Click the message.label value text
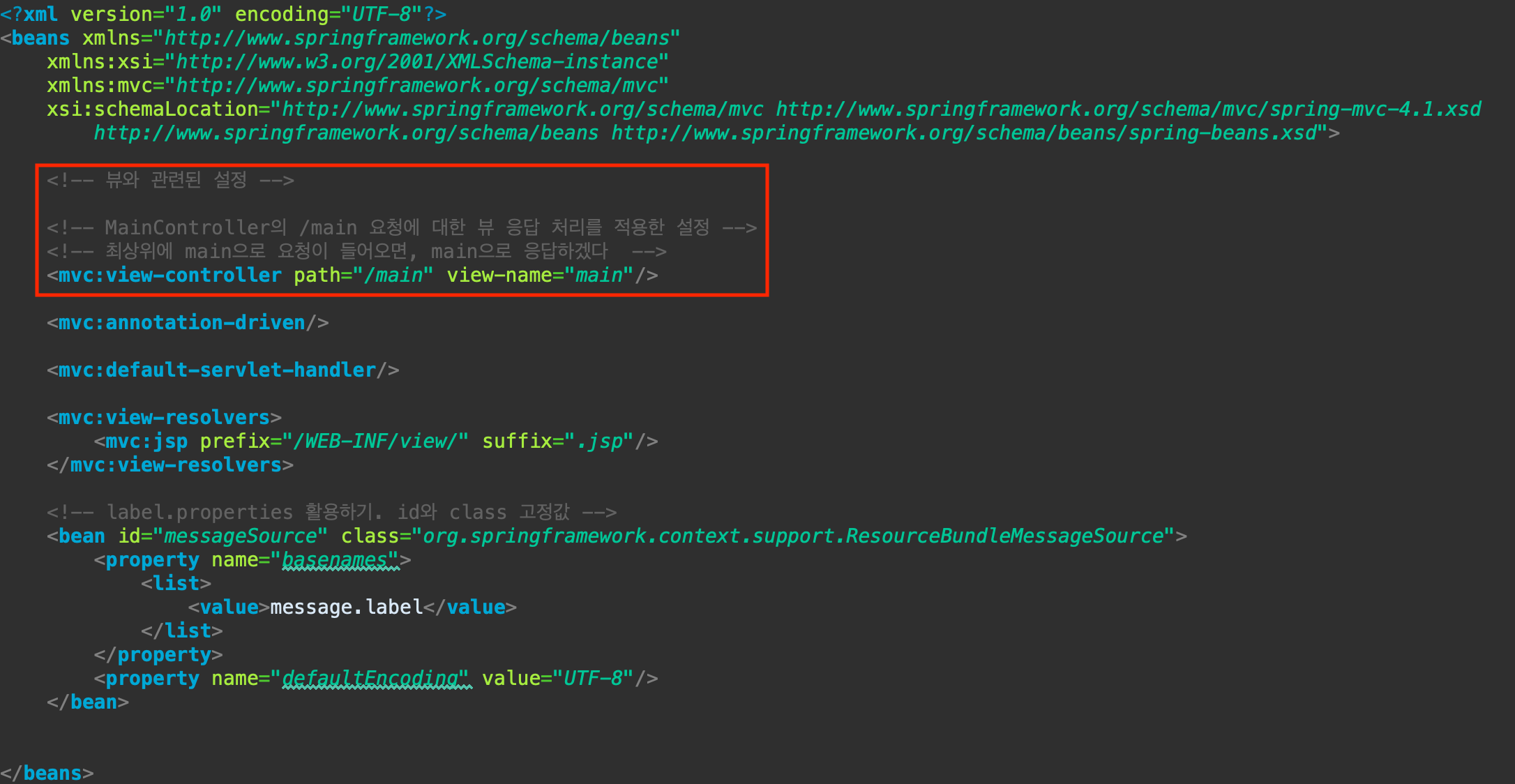This screenshot has height=784, width=1515. pyautogui.click(x=347, y=608)
